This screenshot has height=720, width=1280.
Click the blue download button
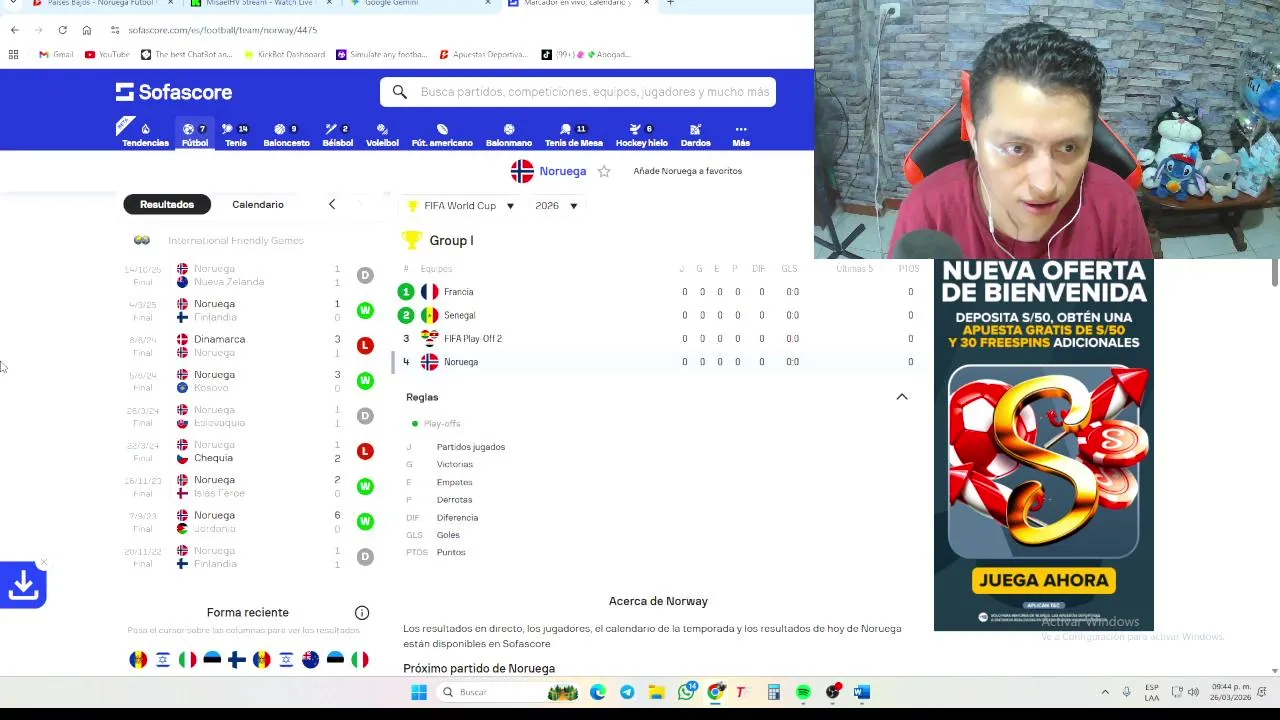point(23,586)
